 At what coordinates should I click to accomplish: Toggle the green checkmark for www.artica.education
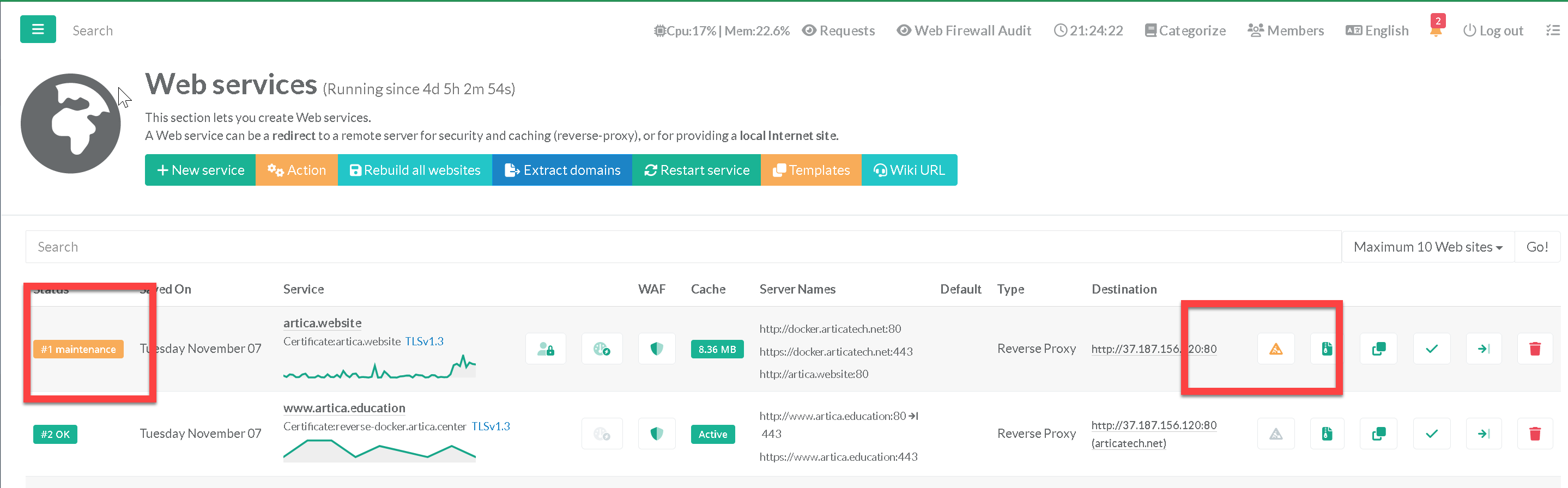(1432, 434)
